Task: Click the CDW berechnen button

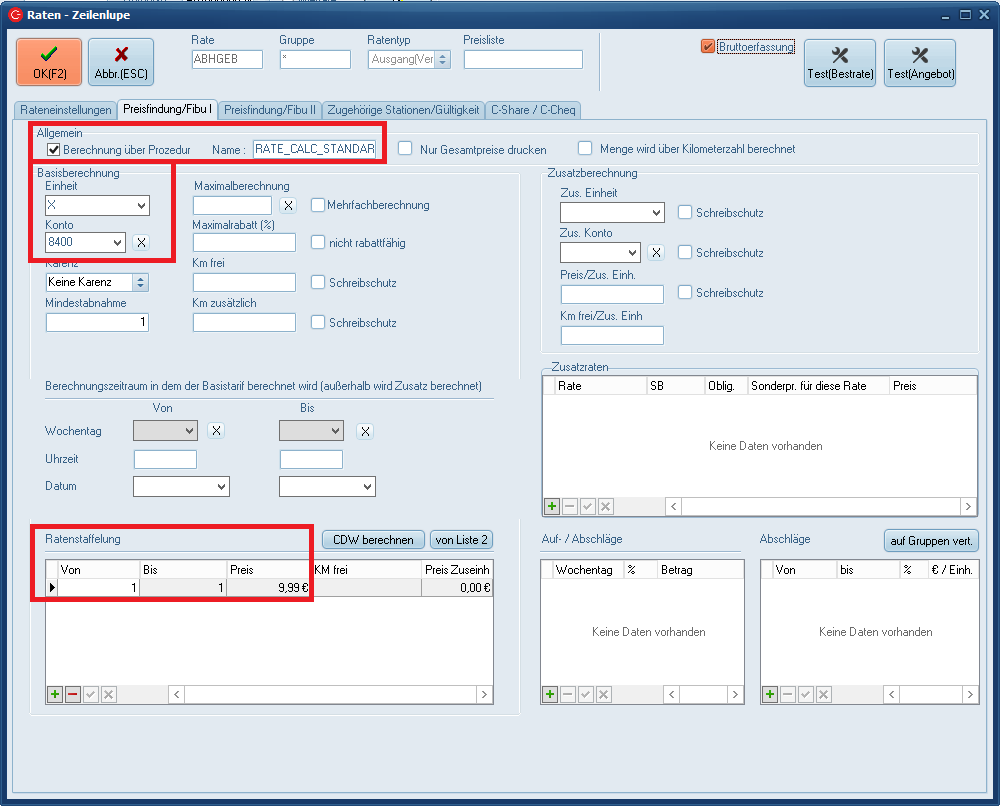Action: [373, 540]
